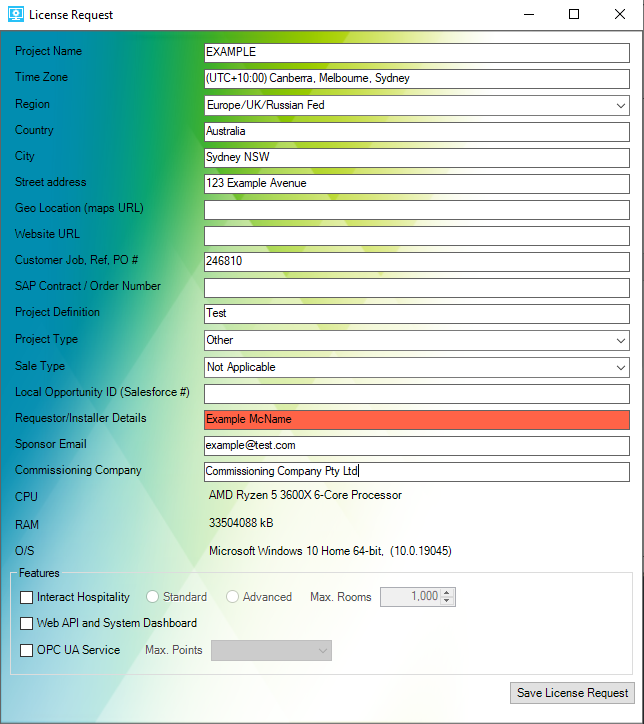The image size is (644, 724).
Task: Maximize the License Request window
Action: click(574, 15)
